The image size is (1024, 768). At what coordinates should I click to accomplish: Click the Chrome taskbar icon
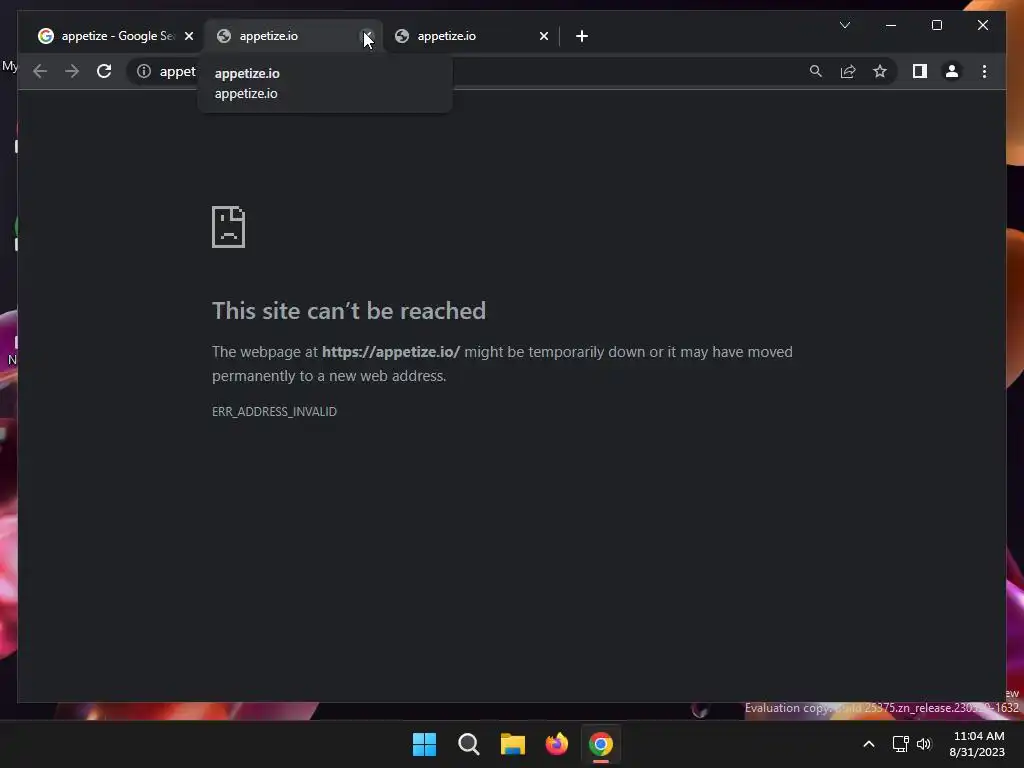[x=601, y=744]
